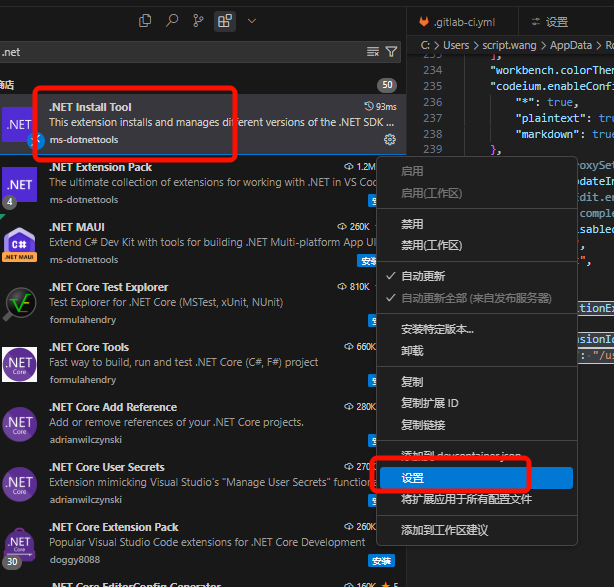Screen dimensions: 614x587
Task: Switch to the .gitlab-ci.yml editor tab
Action: pos(462,22)
